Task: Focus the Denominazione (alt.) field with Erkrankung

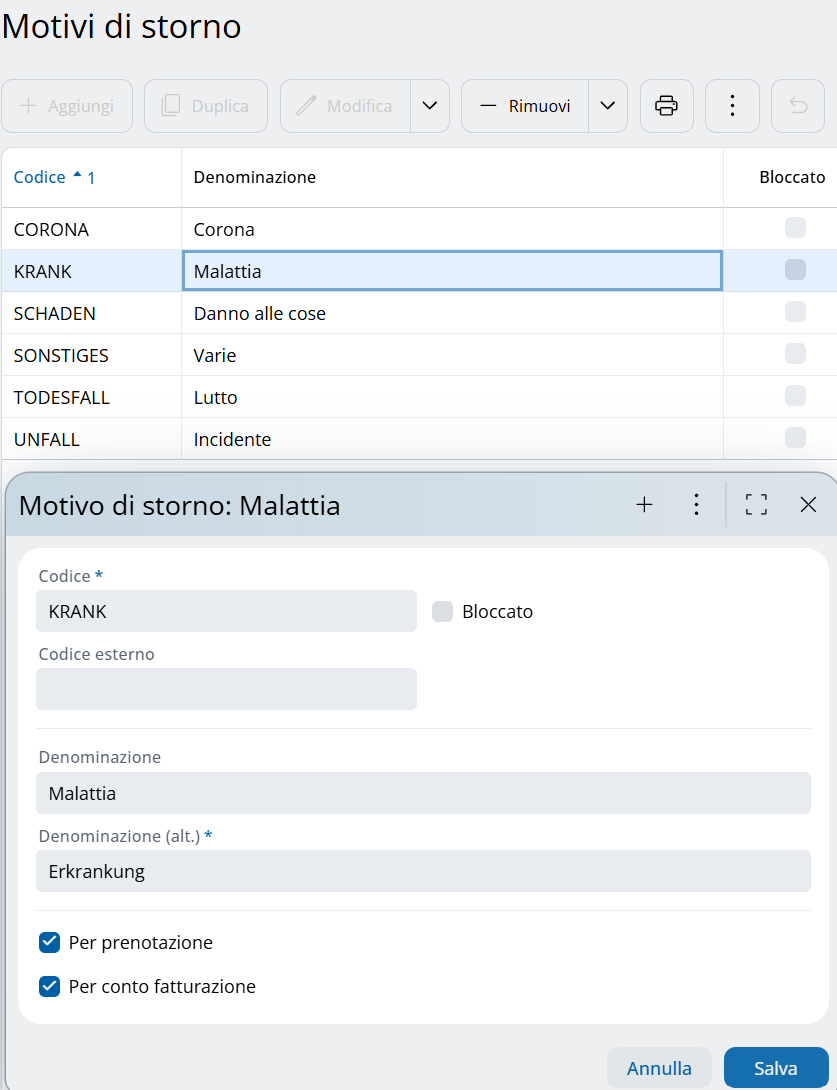Action: click(423, 871)
